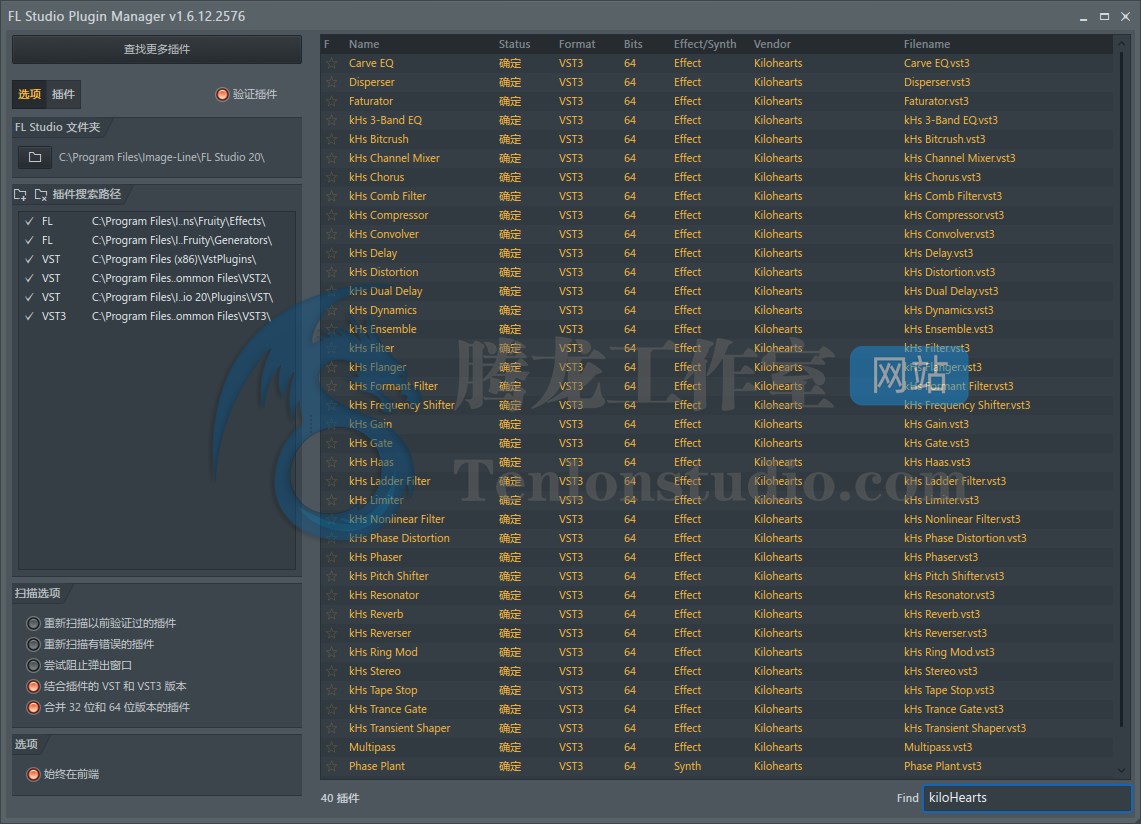Click the I..io 20\Plugins\VST\ path row
Image resolution: width=1141 pixels, height=824 pixels.
pos(157,297)
